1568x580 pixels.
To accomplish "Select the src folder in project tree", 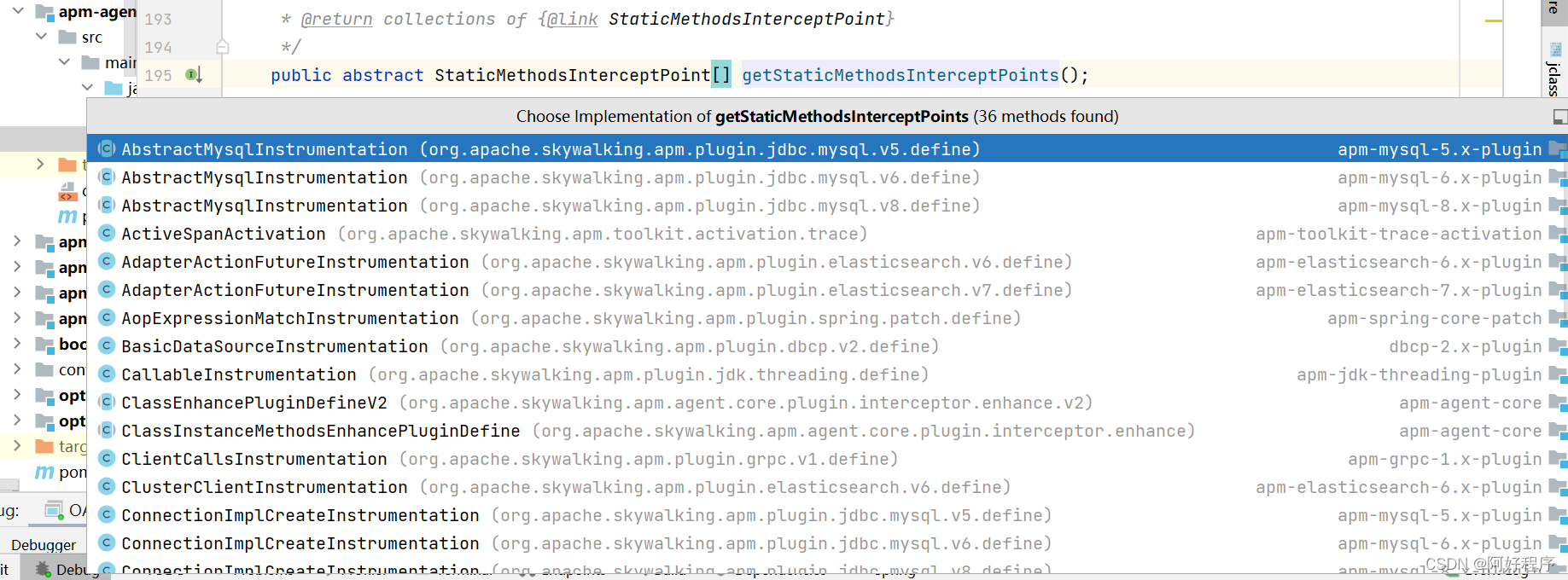I will pyautogui.click(x=79, y=37).
